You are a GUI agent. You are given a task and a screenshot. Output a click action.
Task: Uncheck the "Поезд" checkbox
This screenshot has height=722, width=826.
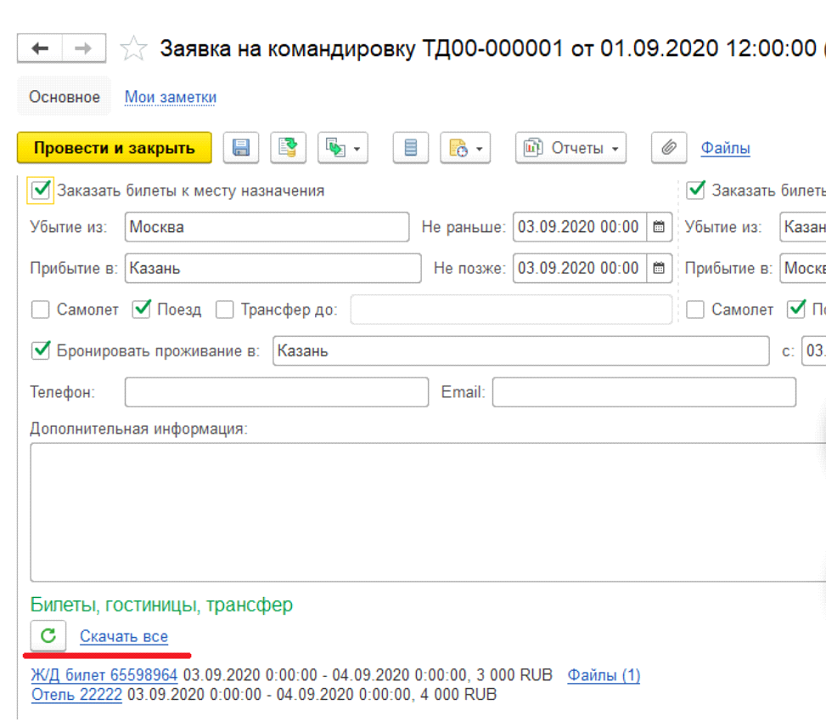[x=142, y=310]
